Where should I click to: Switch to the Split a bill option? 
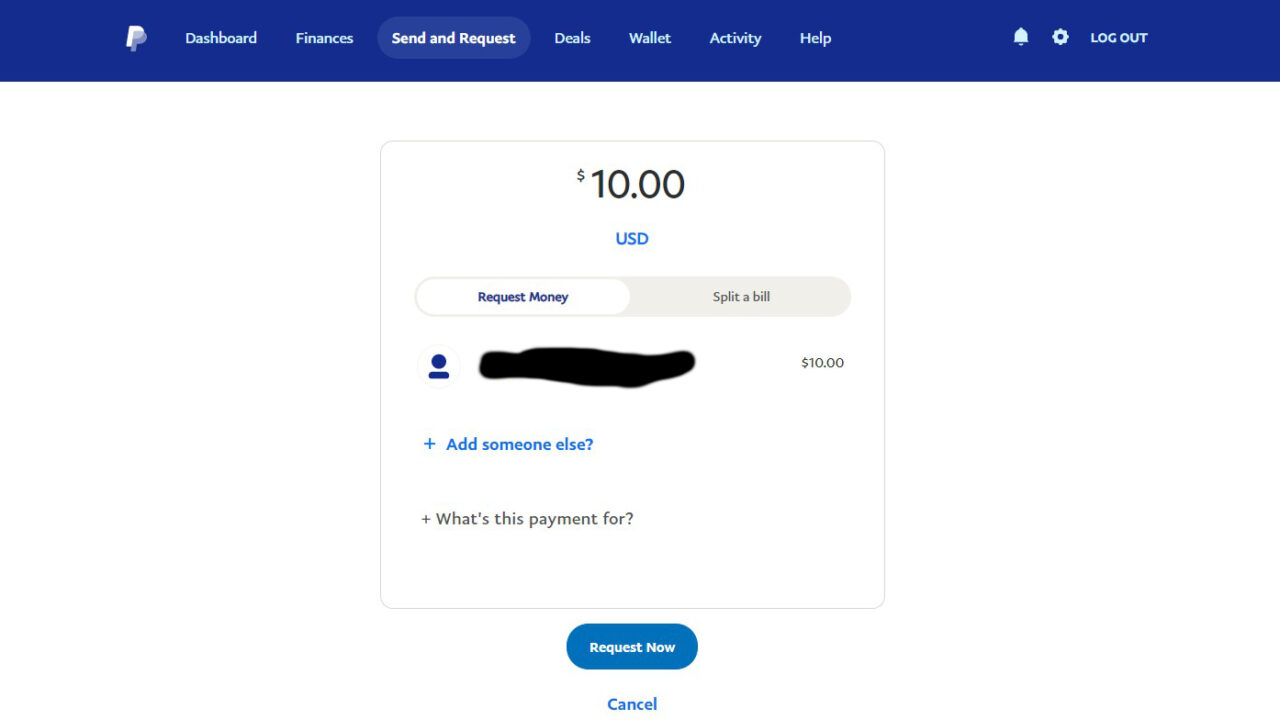pos(740,296)
